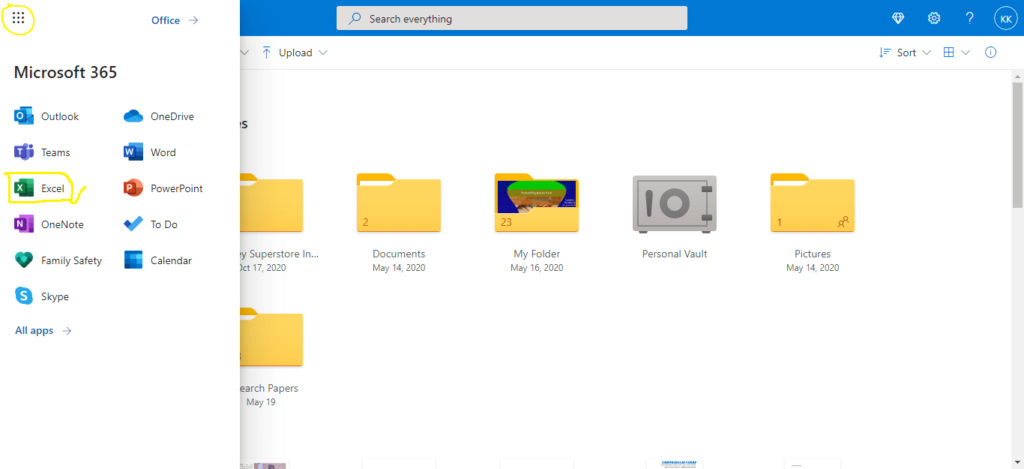Open the My Folder folder
The width and height of the screenshot is (1024, 469).
[x=537, y=203]
